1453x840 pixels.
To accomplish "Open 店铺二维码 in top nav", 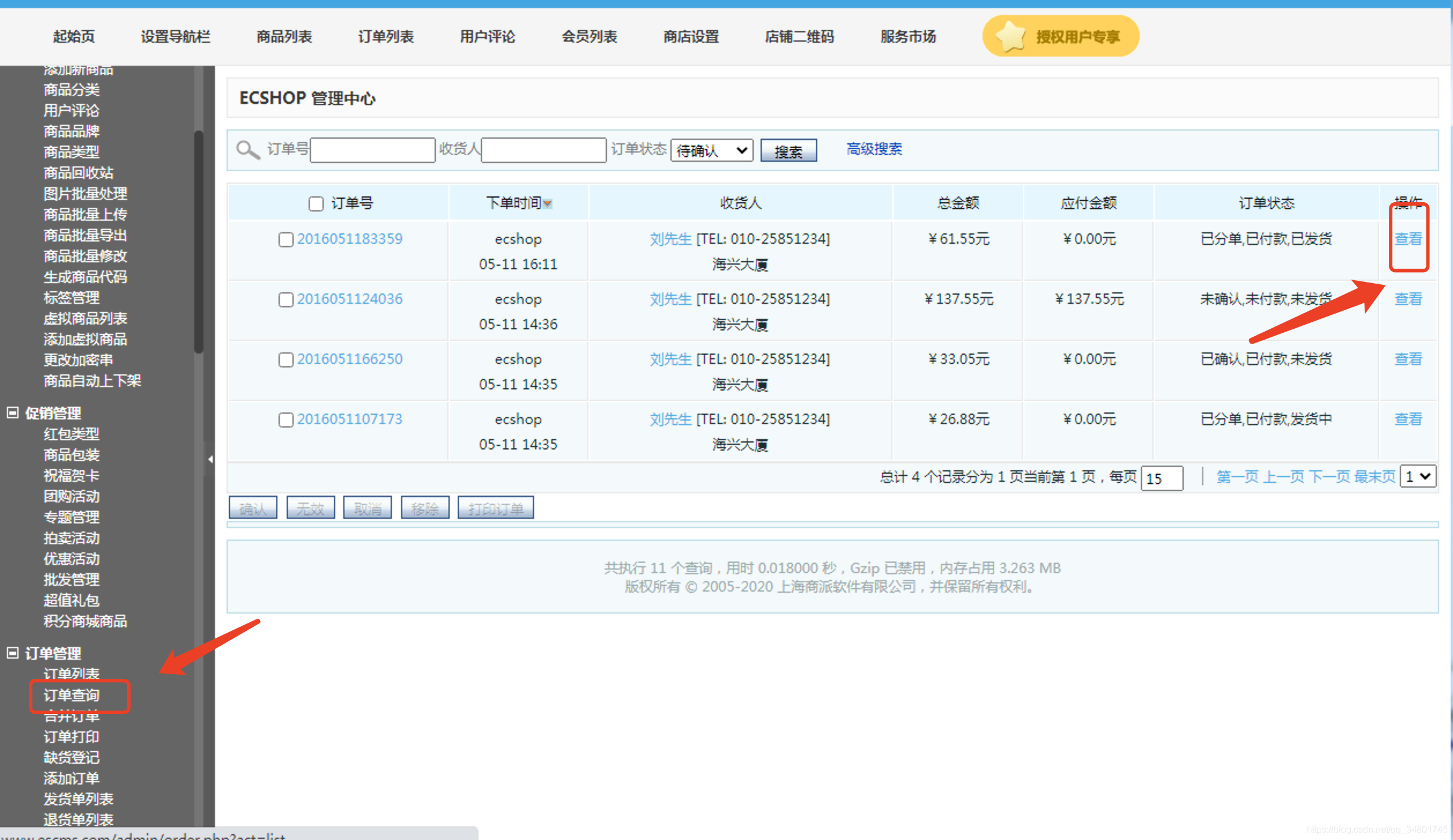I will (x=799, y=36).
